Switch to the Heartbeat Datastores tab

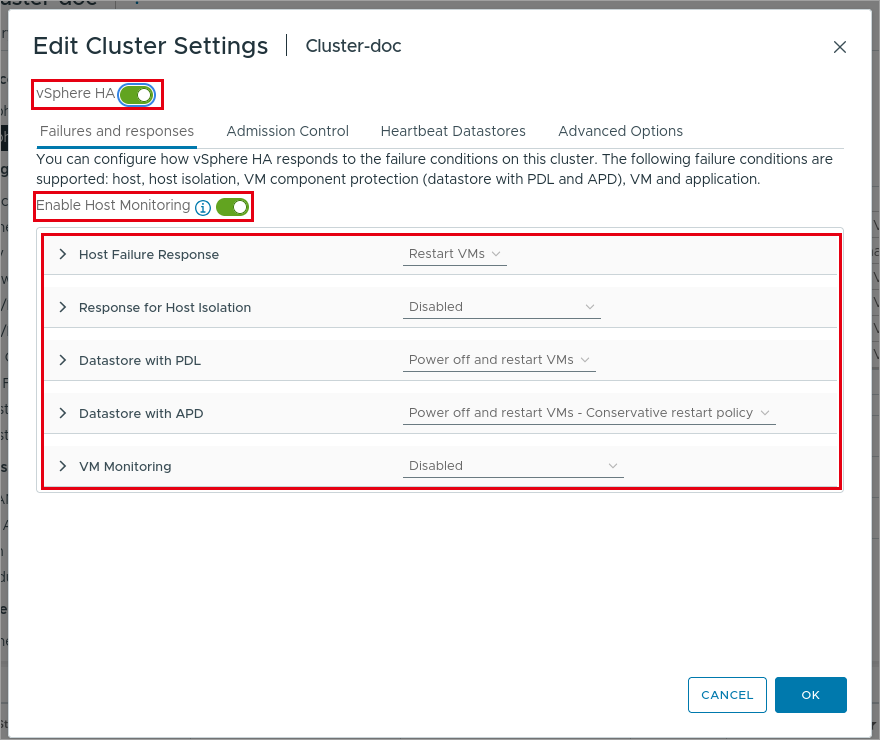click(453, 131)
